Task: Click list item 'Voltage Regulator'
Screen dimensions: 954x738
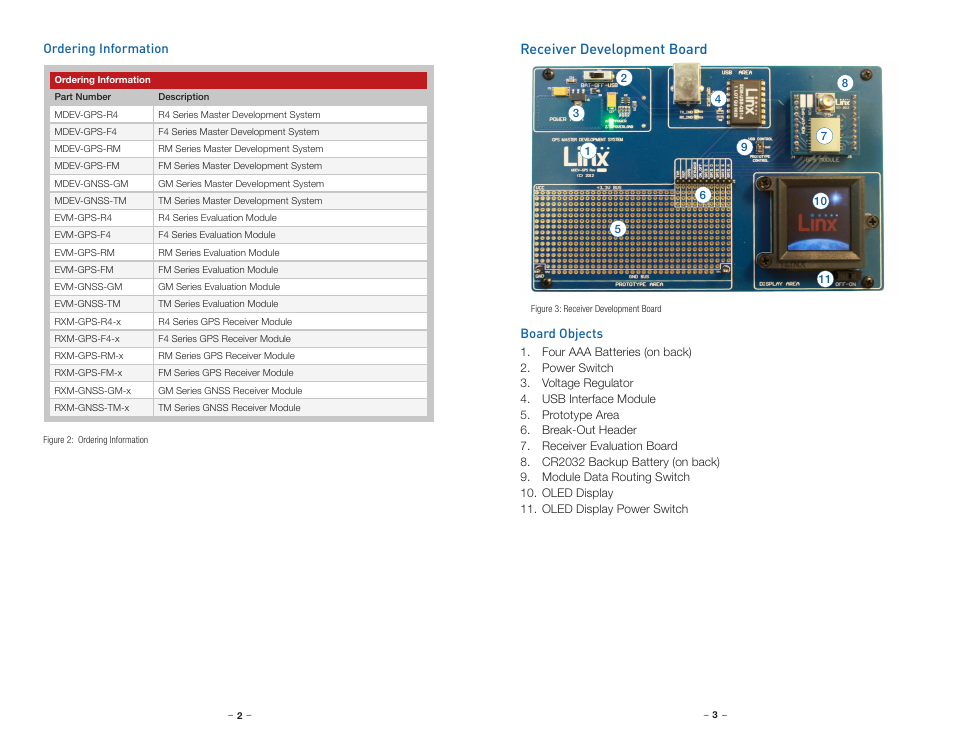Action: (587, 383)
